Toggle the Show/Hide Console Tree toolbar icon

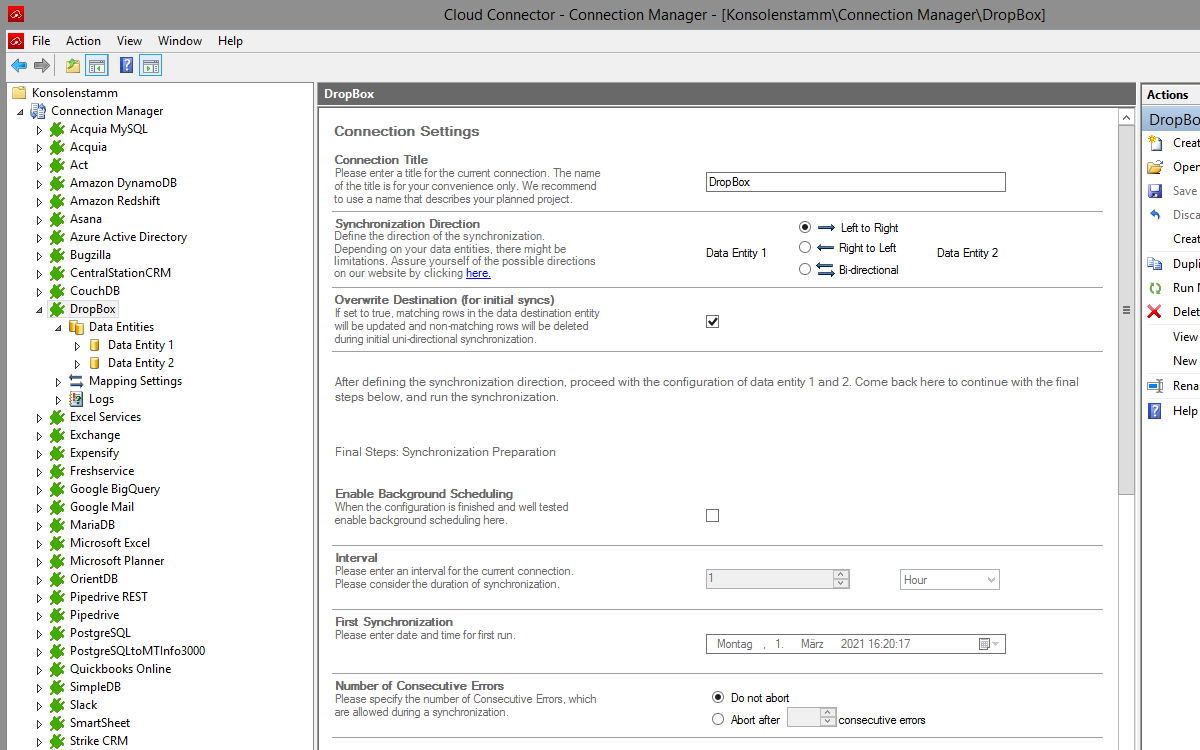[x=97, y=66]
